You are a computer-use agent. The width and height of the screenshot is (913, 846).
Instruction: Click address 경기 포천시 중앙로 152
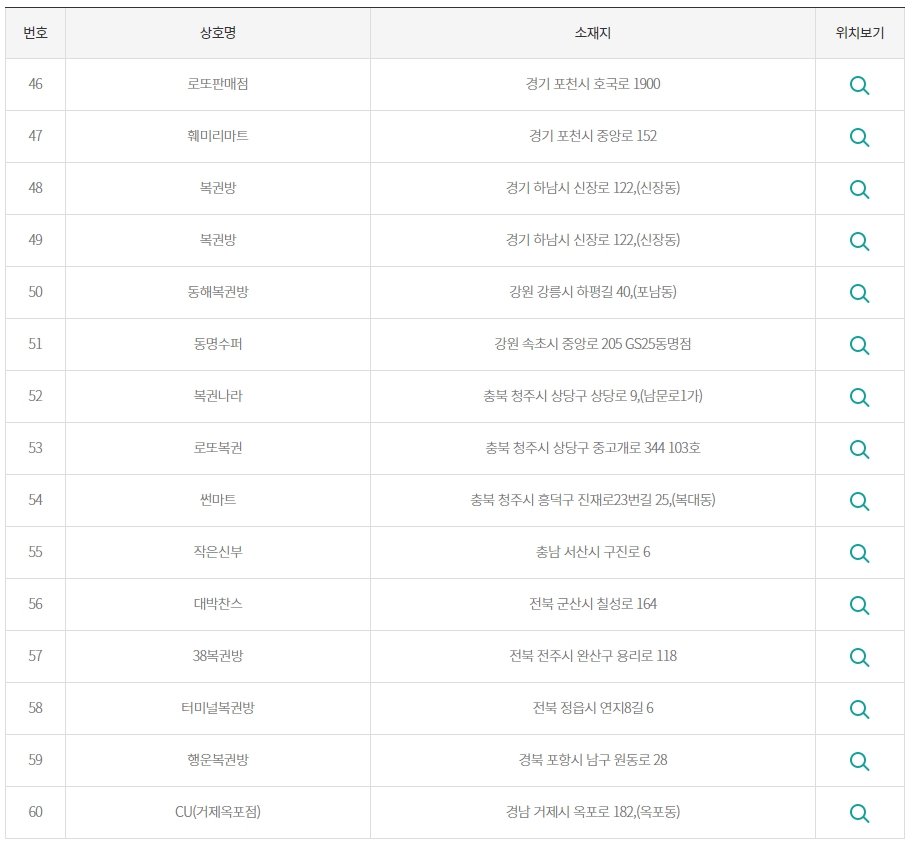[x=593, y=136]
